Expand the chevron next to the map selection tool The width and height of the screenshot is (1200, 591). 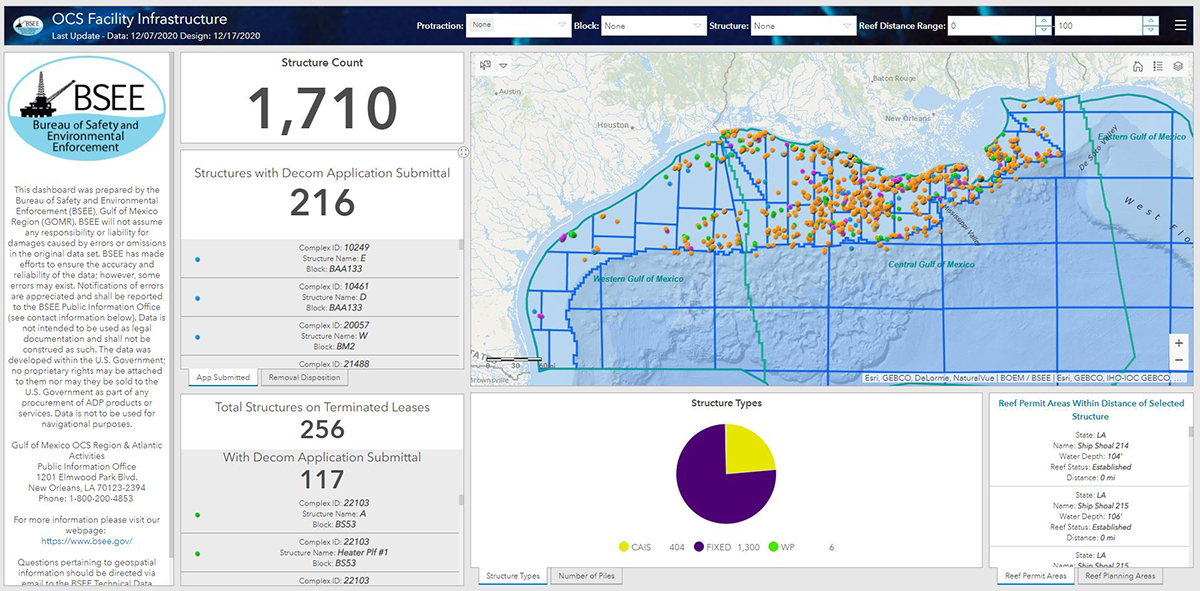[503, 66]
